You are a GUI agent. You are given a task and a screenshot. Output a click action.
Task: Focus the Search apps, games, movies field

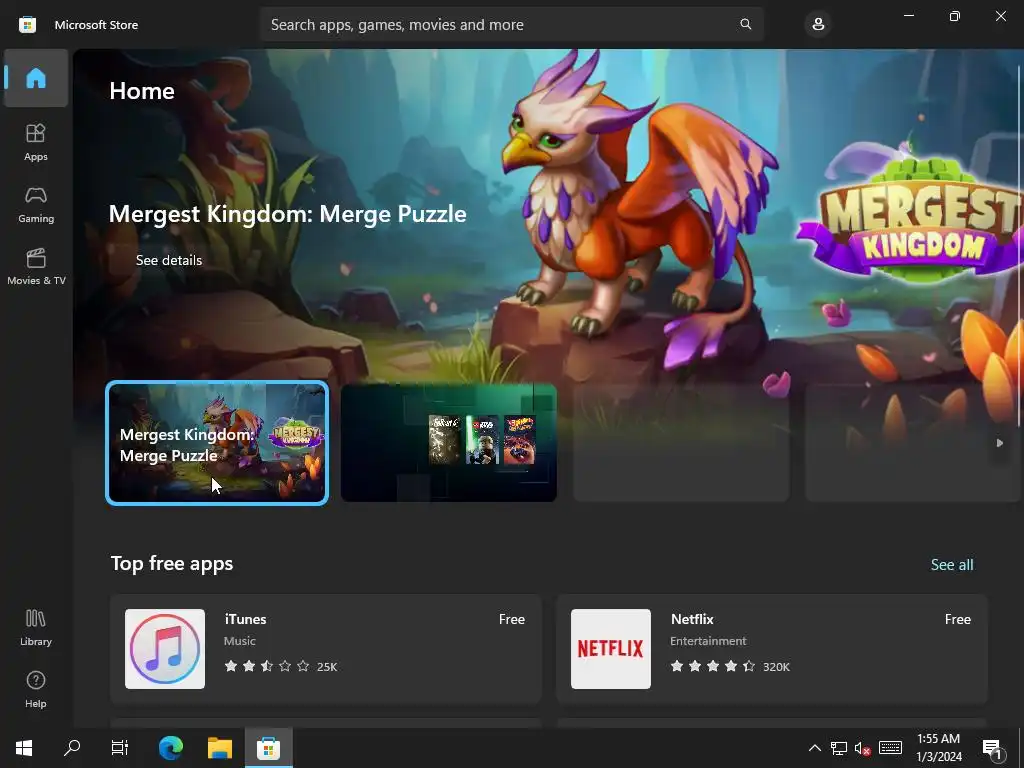click(511, 24)
